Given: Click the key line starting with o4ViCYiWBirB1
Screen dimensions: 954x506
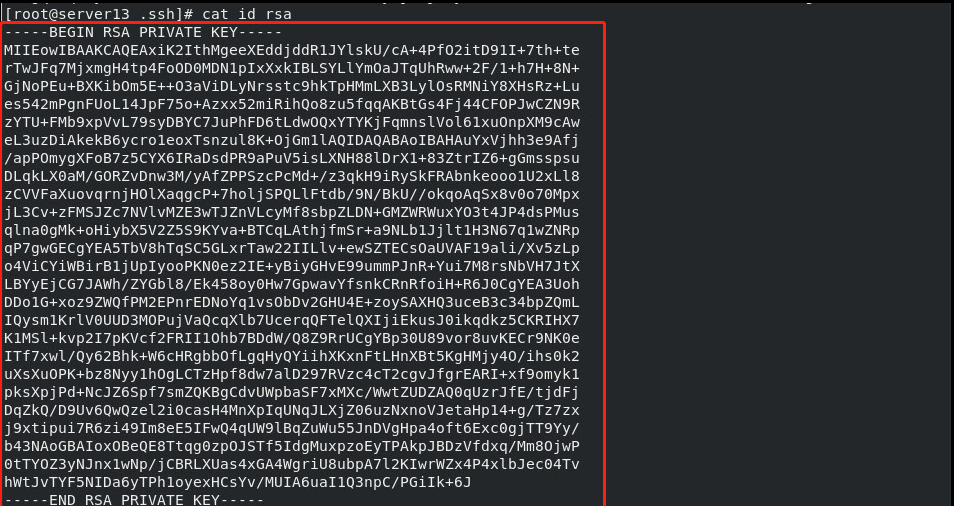Looking at the screenshot, I should pos(292,266).
